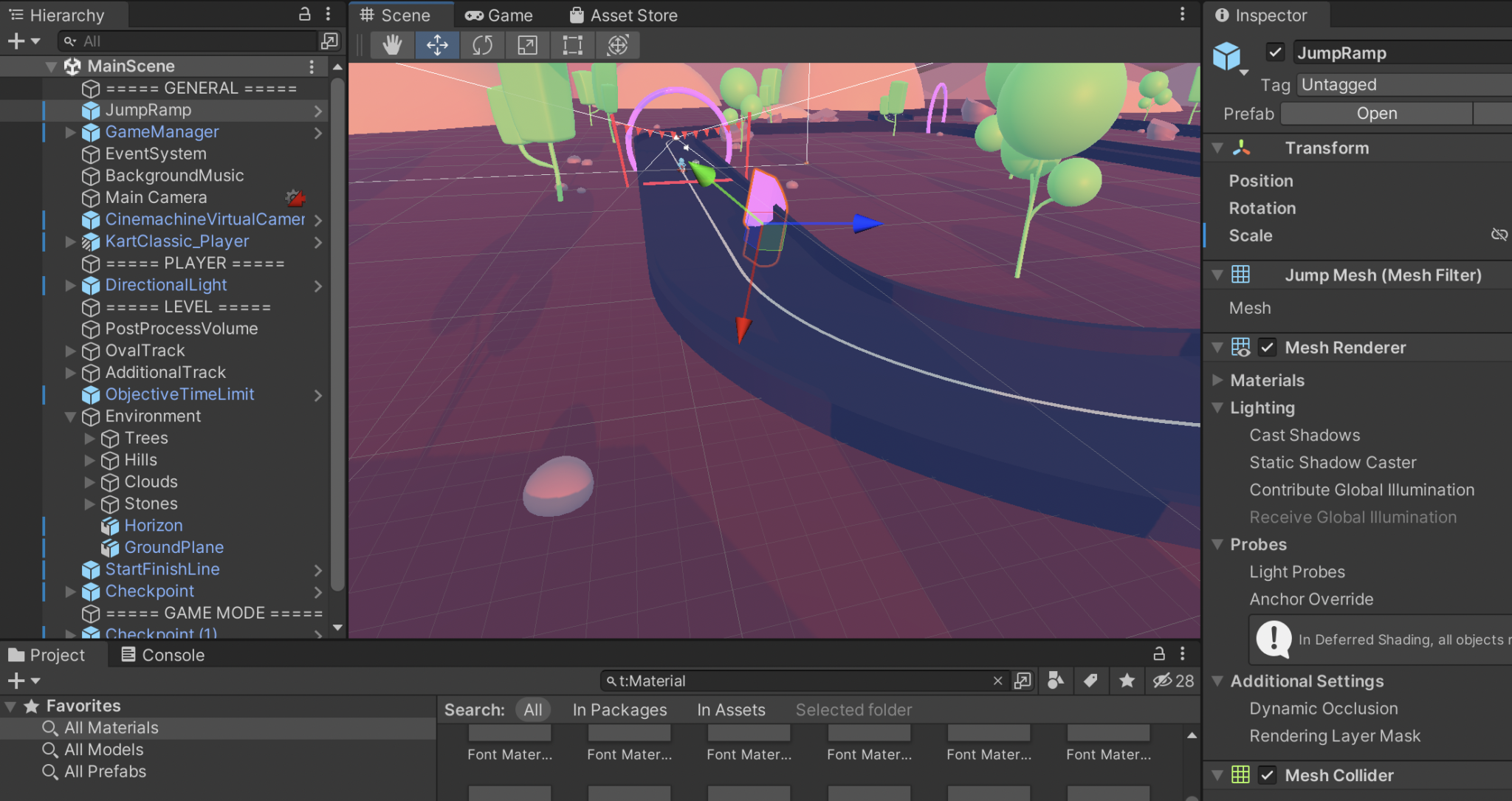Collapse the Environment group in hierarchy
Screen dimensions: 1512x801
click(x=71, y=416)
